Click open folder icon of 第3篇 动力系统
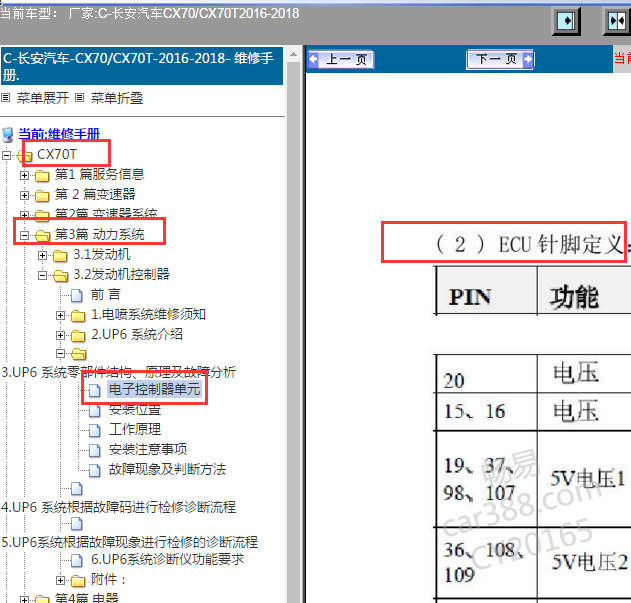 click(42, 235)
